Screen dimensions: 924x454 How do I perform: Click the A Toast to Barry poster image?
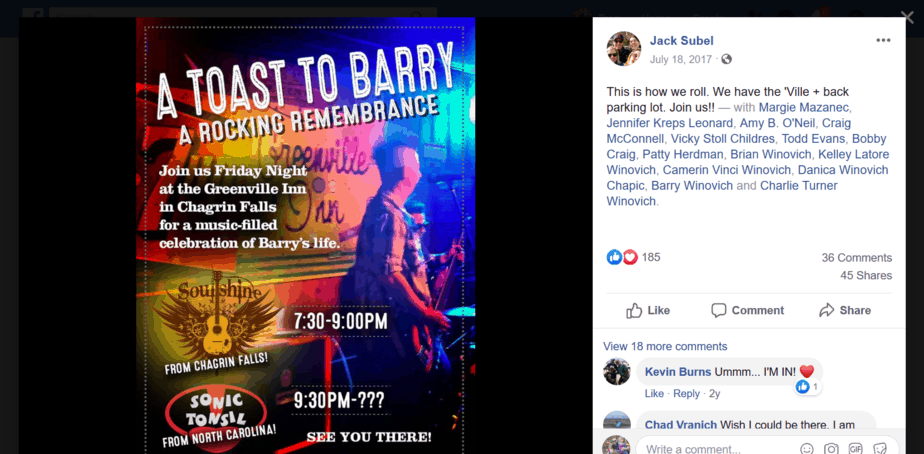[305, 236]
